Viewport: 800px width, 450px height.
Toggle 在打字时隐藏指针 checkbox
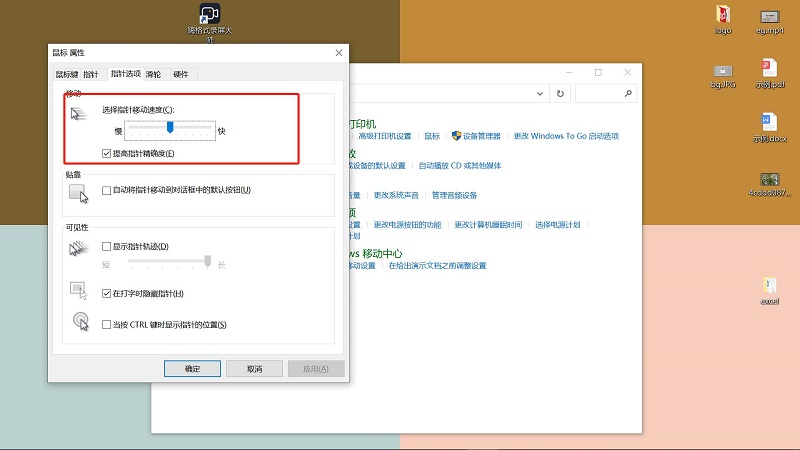(107, 294)
